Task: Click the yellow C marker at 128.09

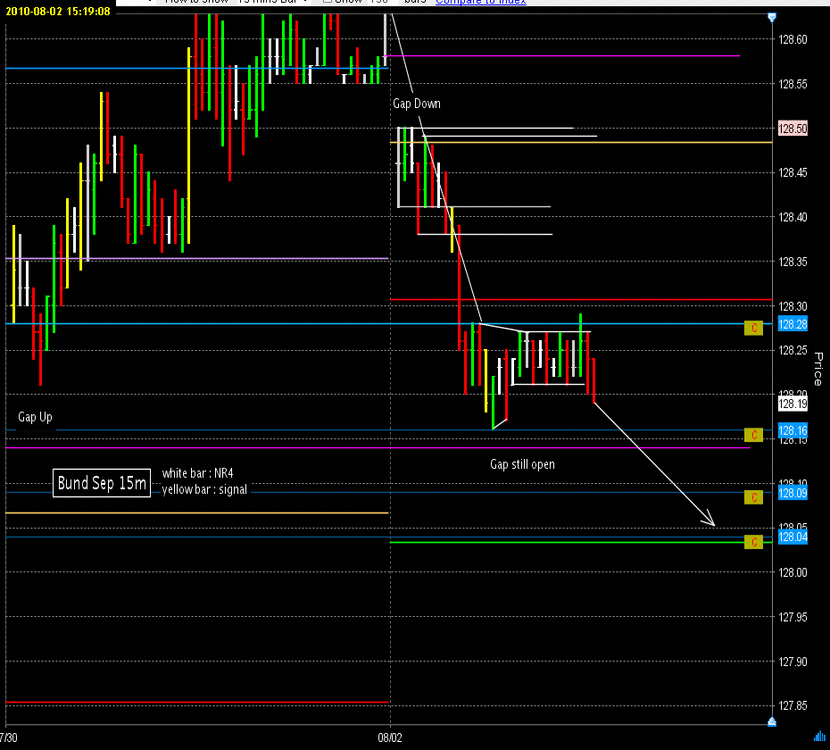Action: pos(753,497)
